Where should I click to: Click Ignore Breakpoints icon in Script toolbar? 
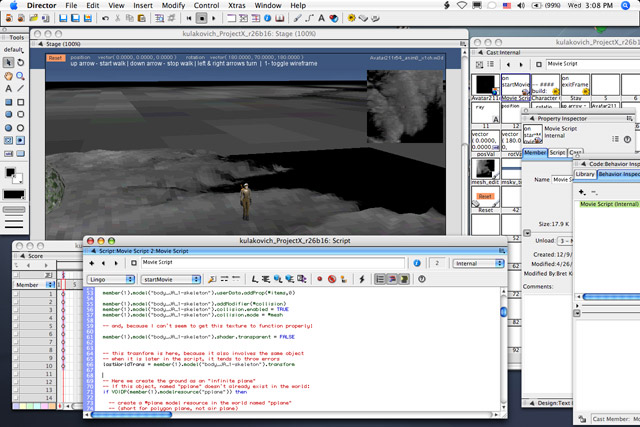pyautogui.click(x=332, y=279)
